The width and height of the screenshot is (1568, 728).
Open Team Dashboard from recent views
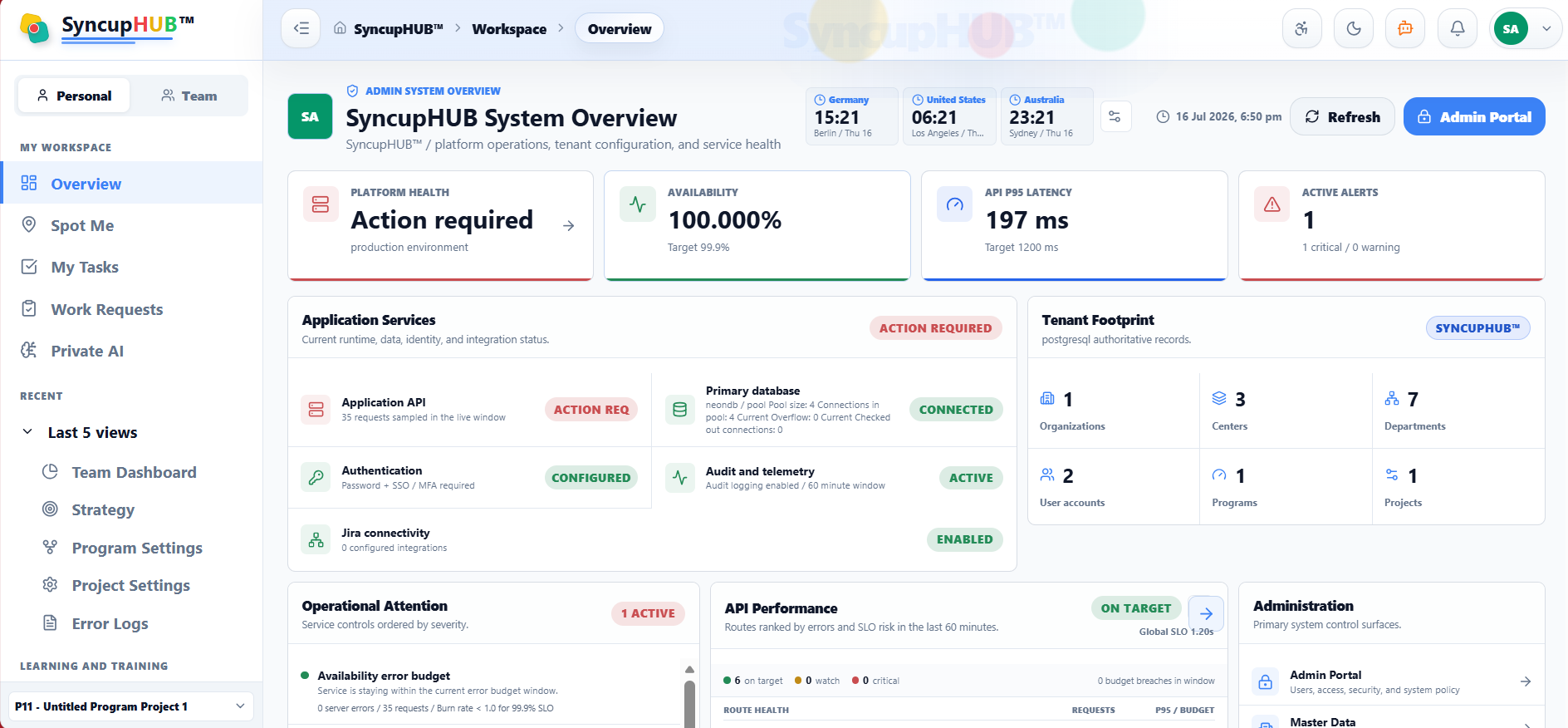click(x=133, y=472)
